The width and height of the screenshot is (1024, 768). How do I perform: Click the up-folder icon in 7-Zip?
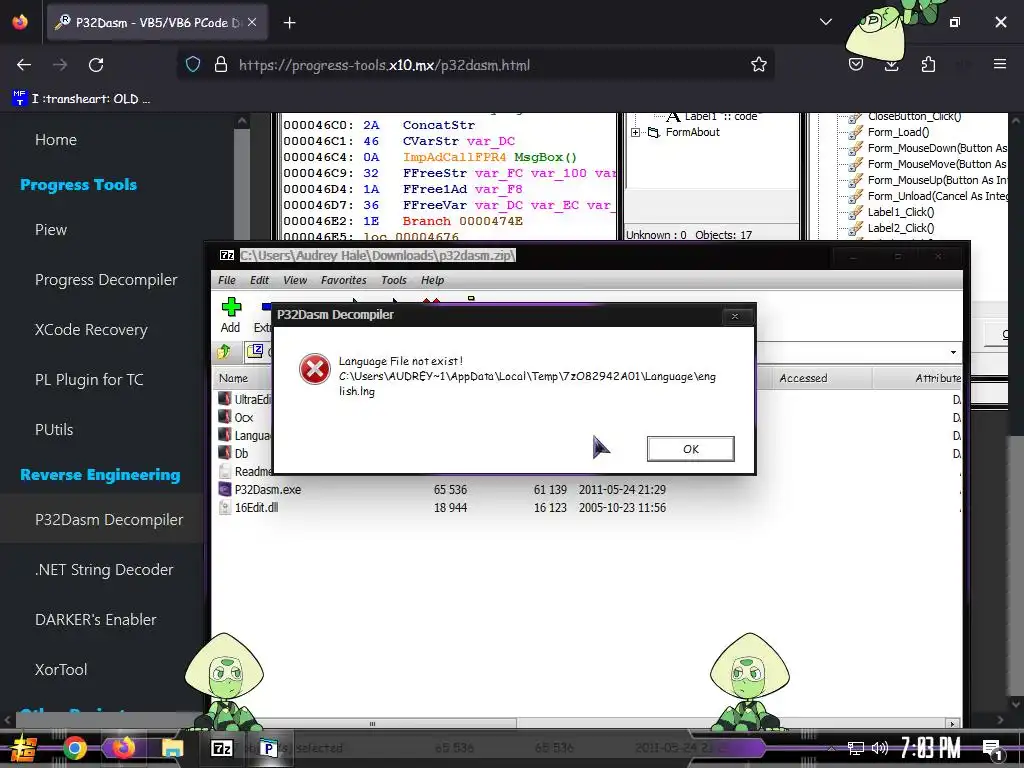(x=224, y=352)
